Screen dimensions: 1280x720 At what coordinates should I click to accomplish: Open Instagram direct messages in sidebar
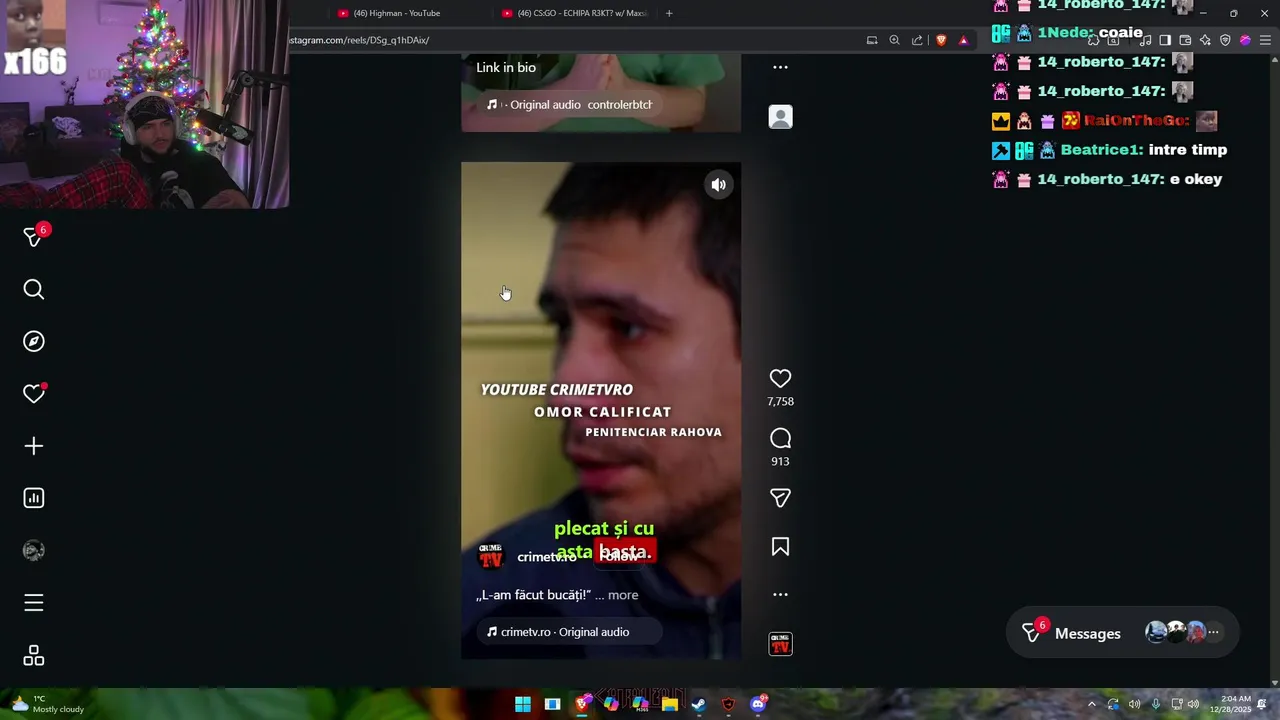tap(34, 237)
